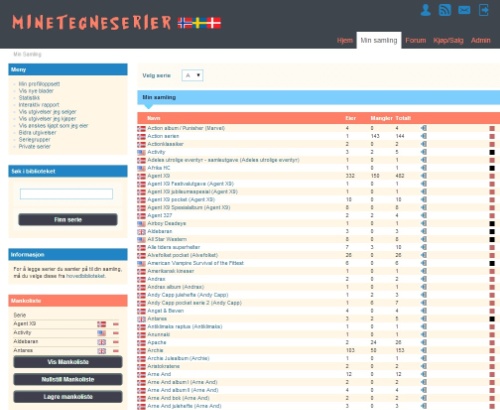Click the red square in Action serien row

click(492, 136)
